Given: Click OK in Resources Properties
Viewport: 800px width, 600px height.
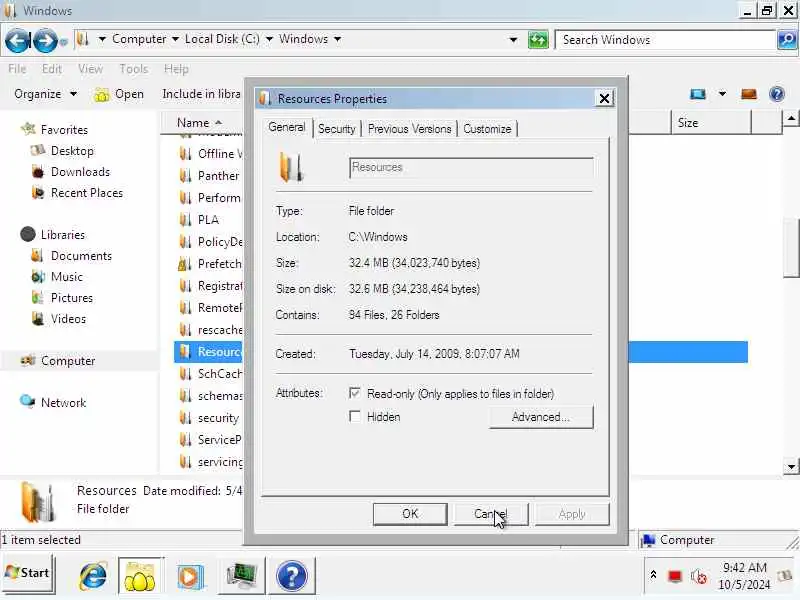Looking at the screenshot, I should pyautogui.click(x=410, y=514).
